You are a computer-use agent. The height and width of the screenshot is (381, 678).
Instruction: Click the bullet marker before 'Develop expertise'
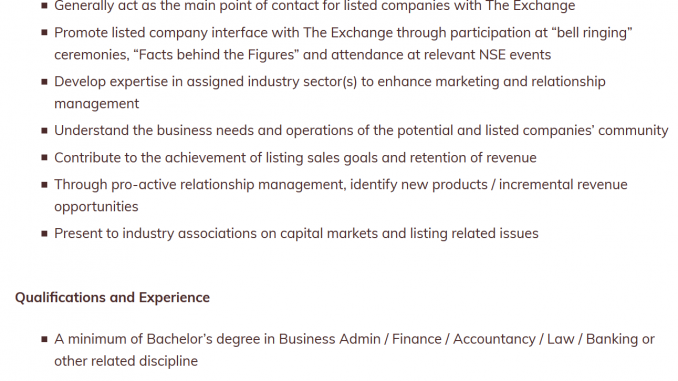(x=44, y=81)
